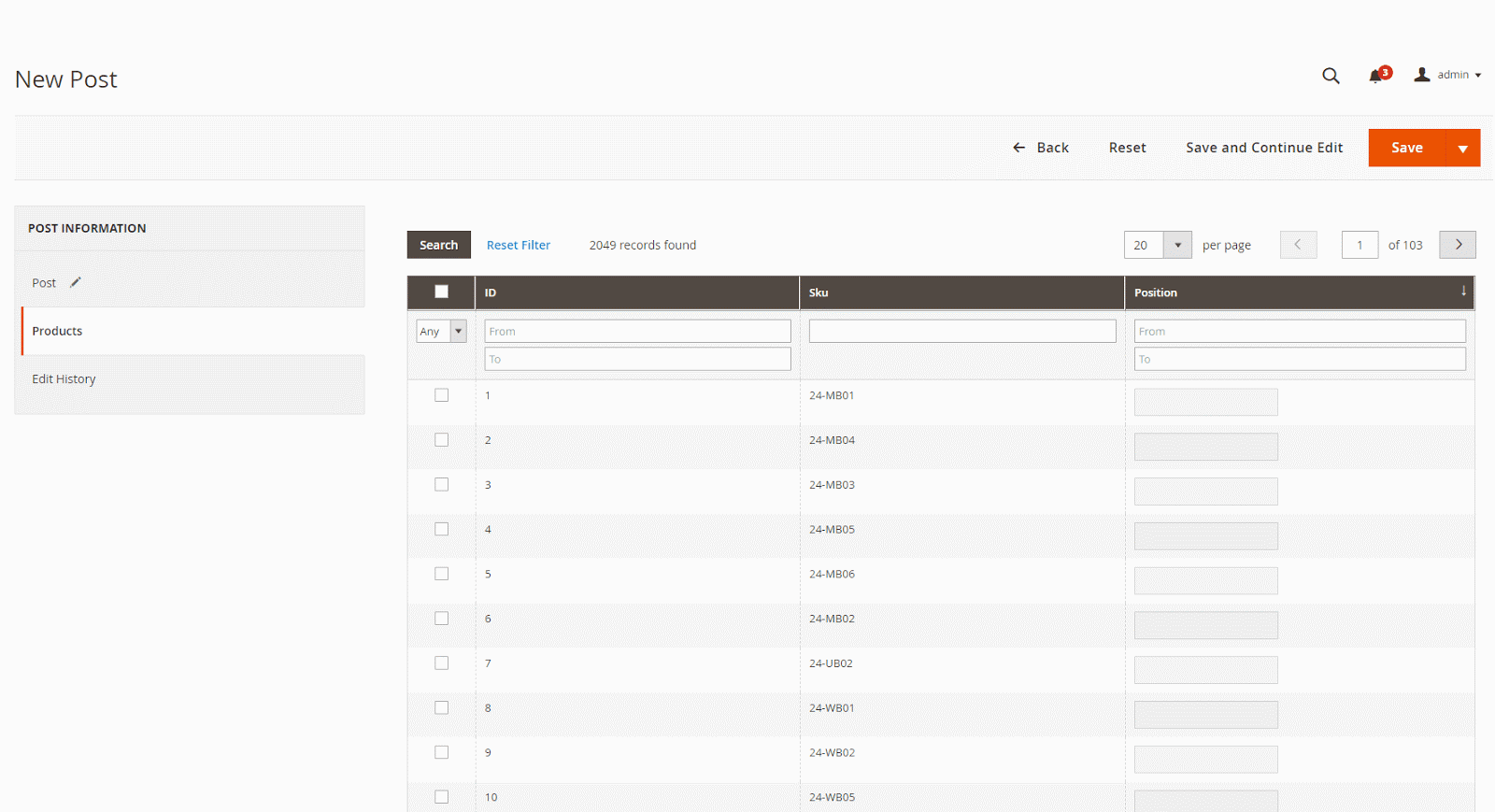Click the admin user account icon
The height and width of the screenshot is (812, 1495).
[x=1422, y=75]
